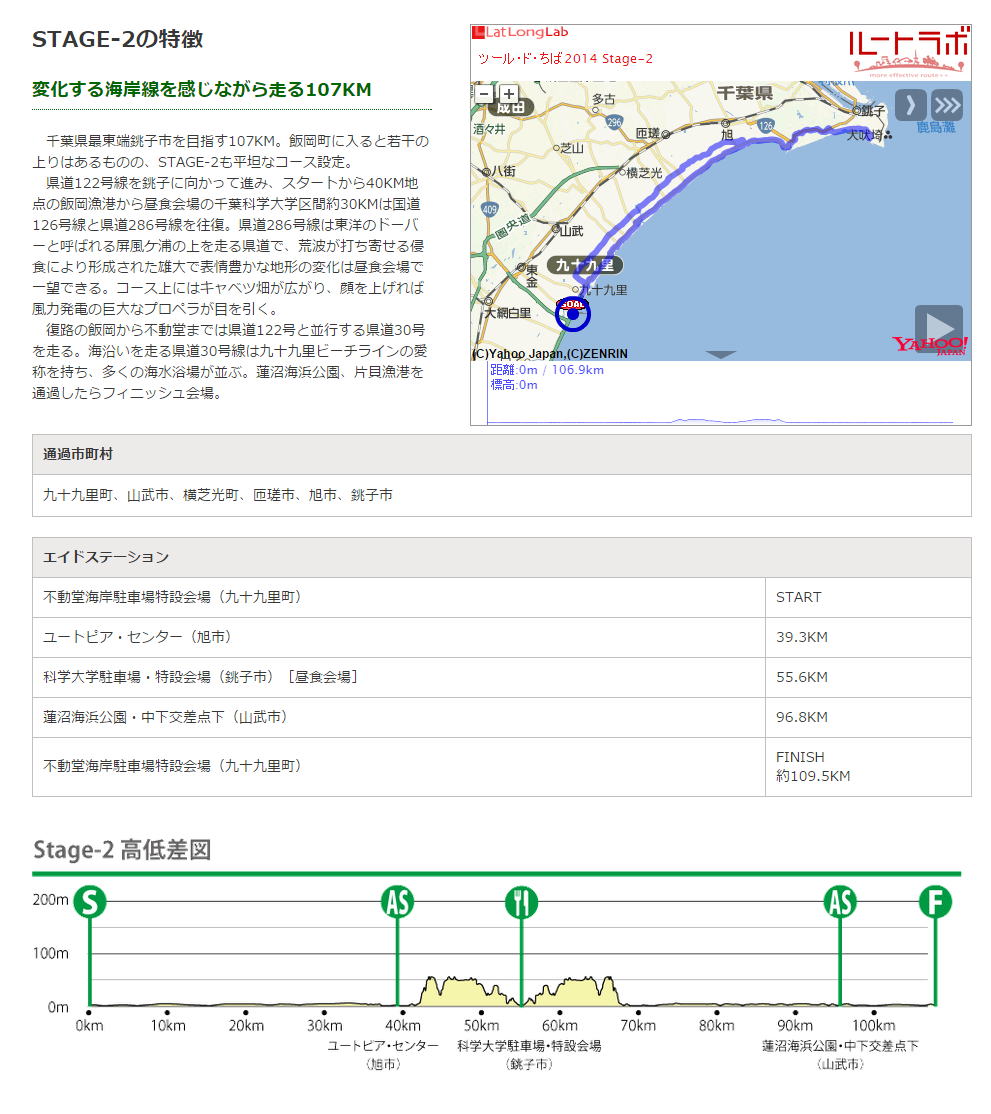Collapse map using the down triangle
Image resolution: width=991 pixels, height=1114 pixels.
pyautogui.click(x=720, y=354)
